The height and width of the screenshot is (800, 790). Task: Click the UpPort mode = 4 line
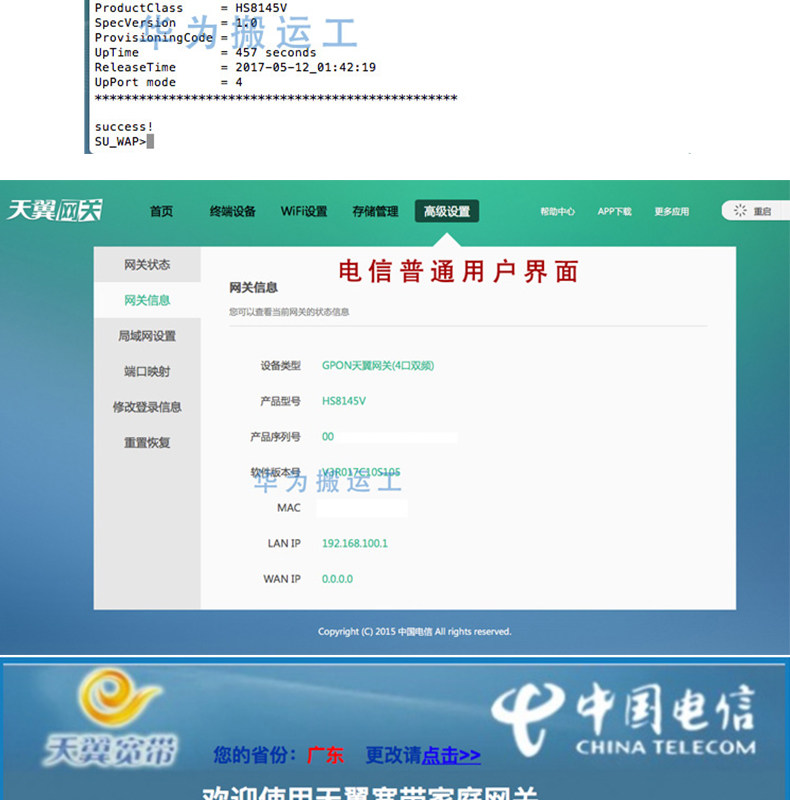click(168, 82)
